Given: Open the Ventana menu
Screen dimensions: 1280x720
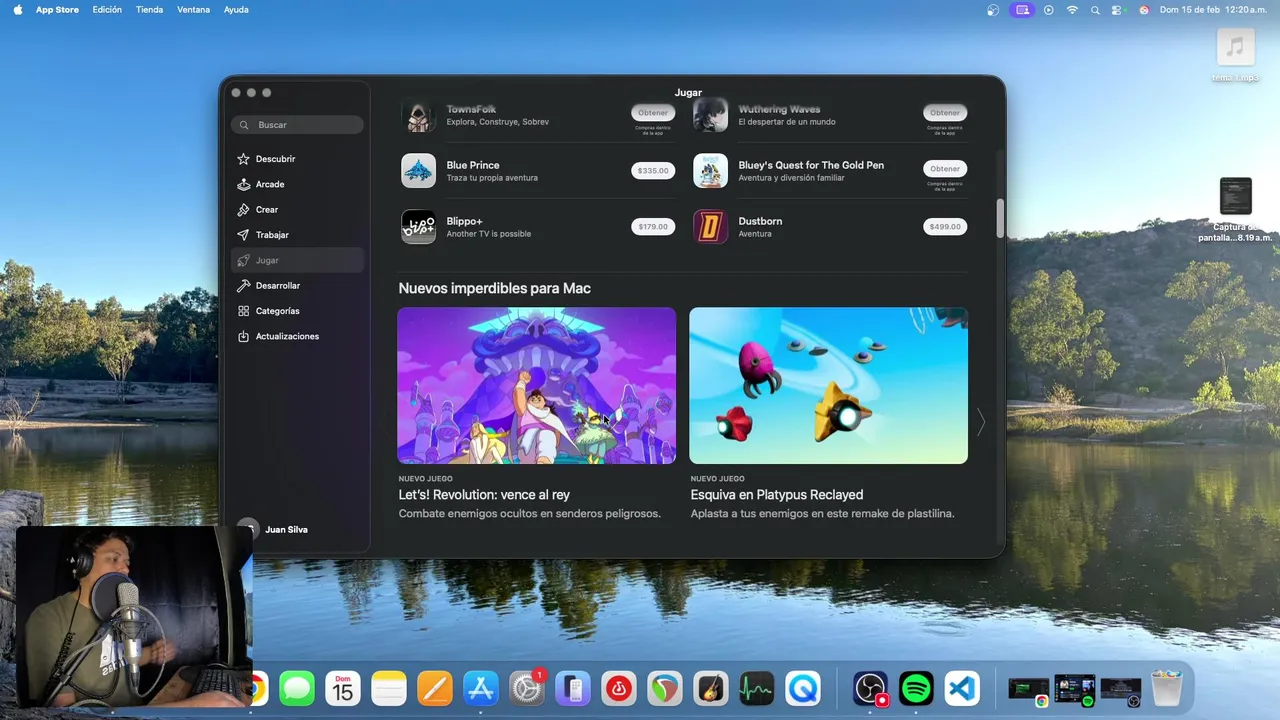Looking at the screenshot, I should 193,10.
